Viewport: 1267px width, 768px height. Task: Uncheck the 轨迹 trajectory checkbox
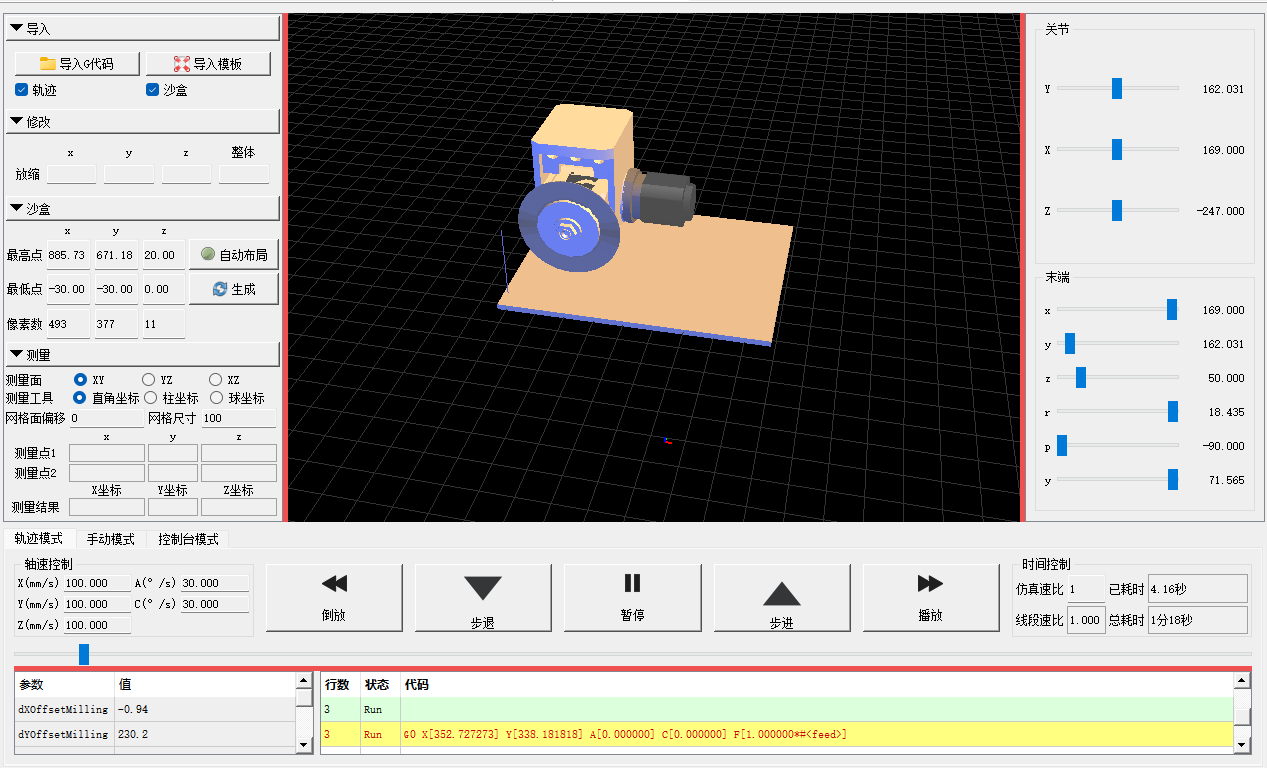point(22,90)
